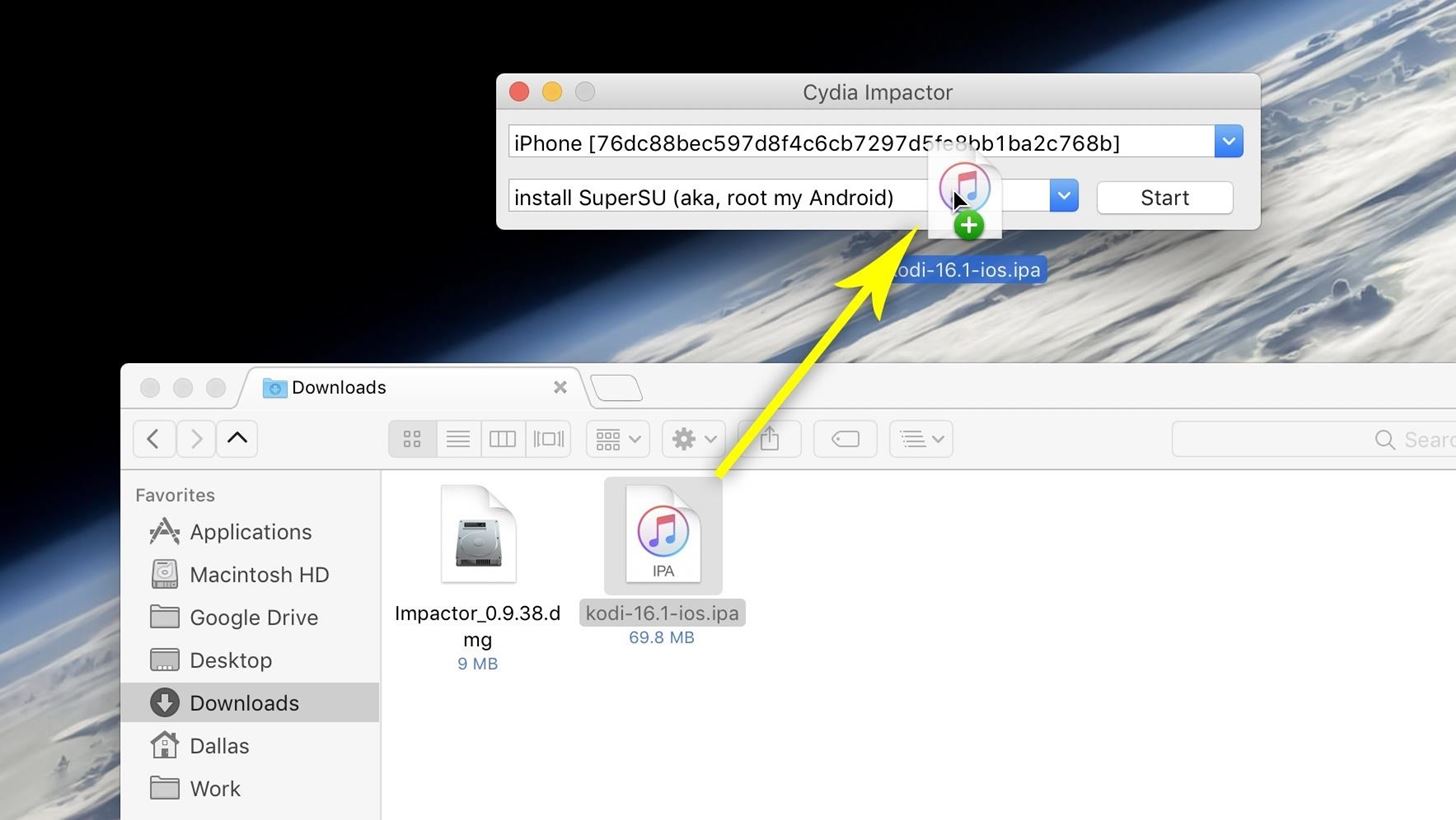Go back in Finder navigation
Image resolution: width=1456 pixels, height=820 pixels.
point(153,439)
